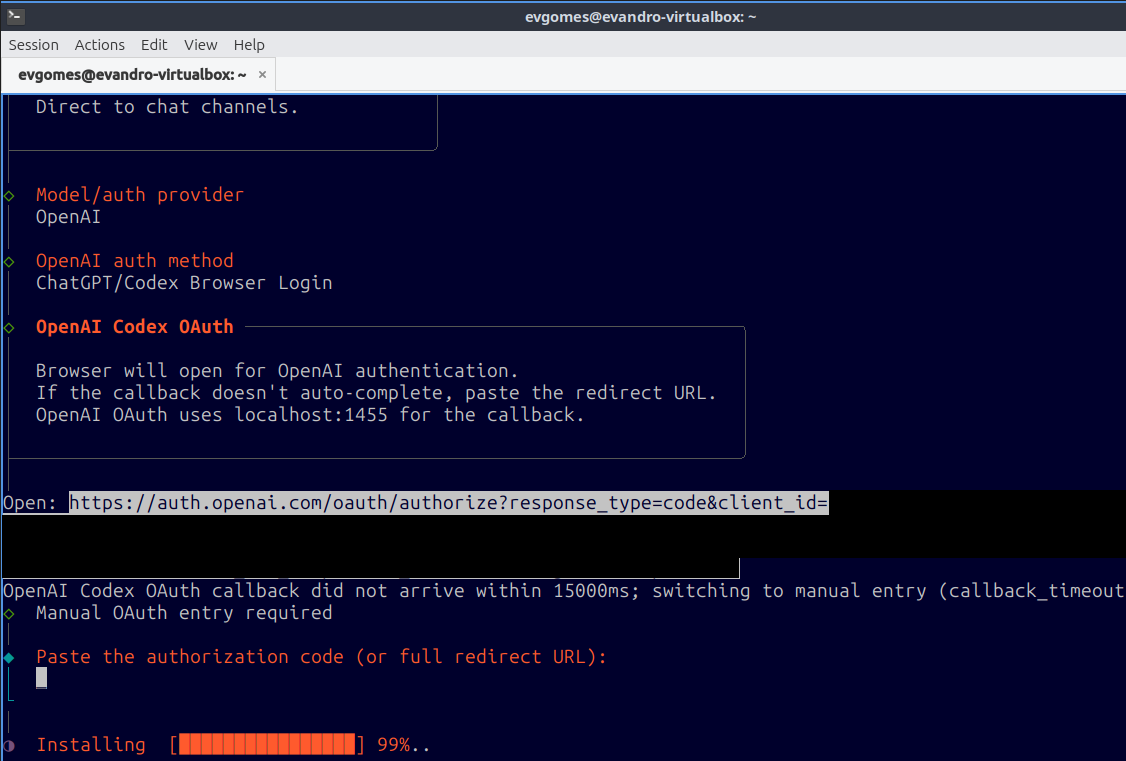Click the 'OpenAI auth method' heading

(134, 261)
